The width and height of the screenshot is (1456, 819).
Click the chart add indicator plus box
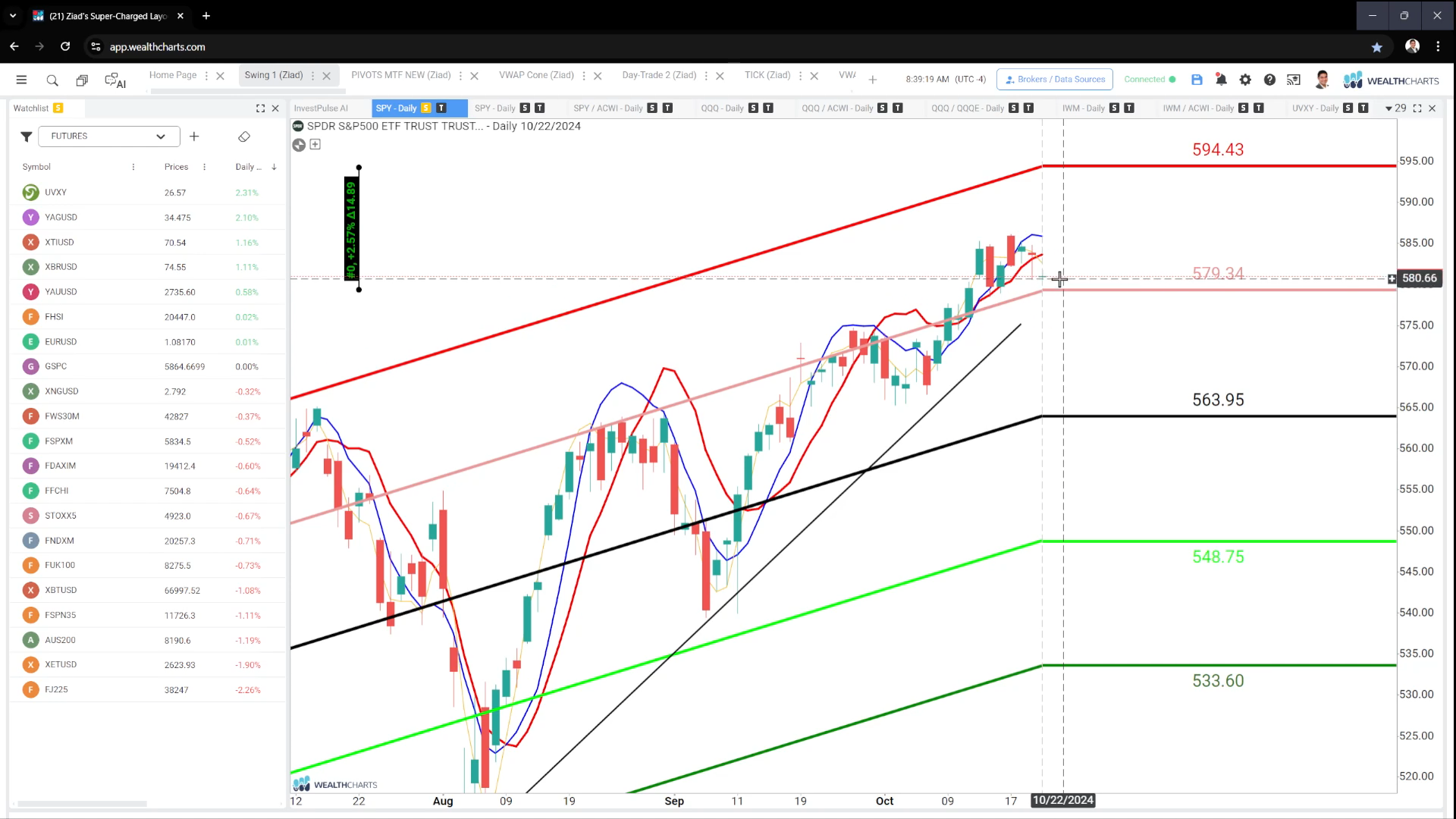[315, 144]
